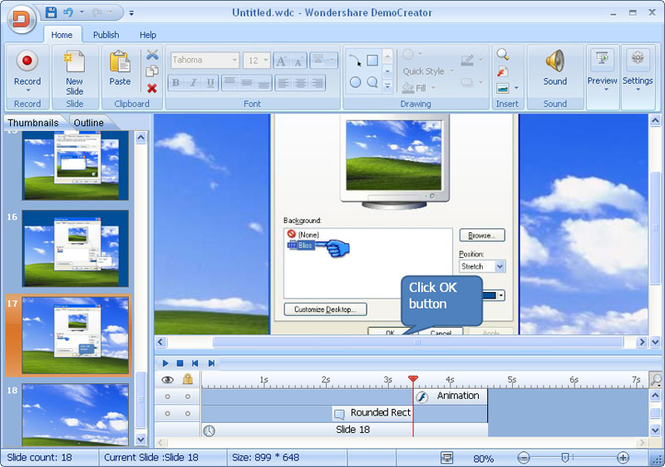The height and width of the screenshot is (467, 665).
Task: Add a New Slide
Action: click(x=74, y=72)
